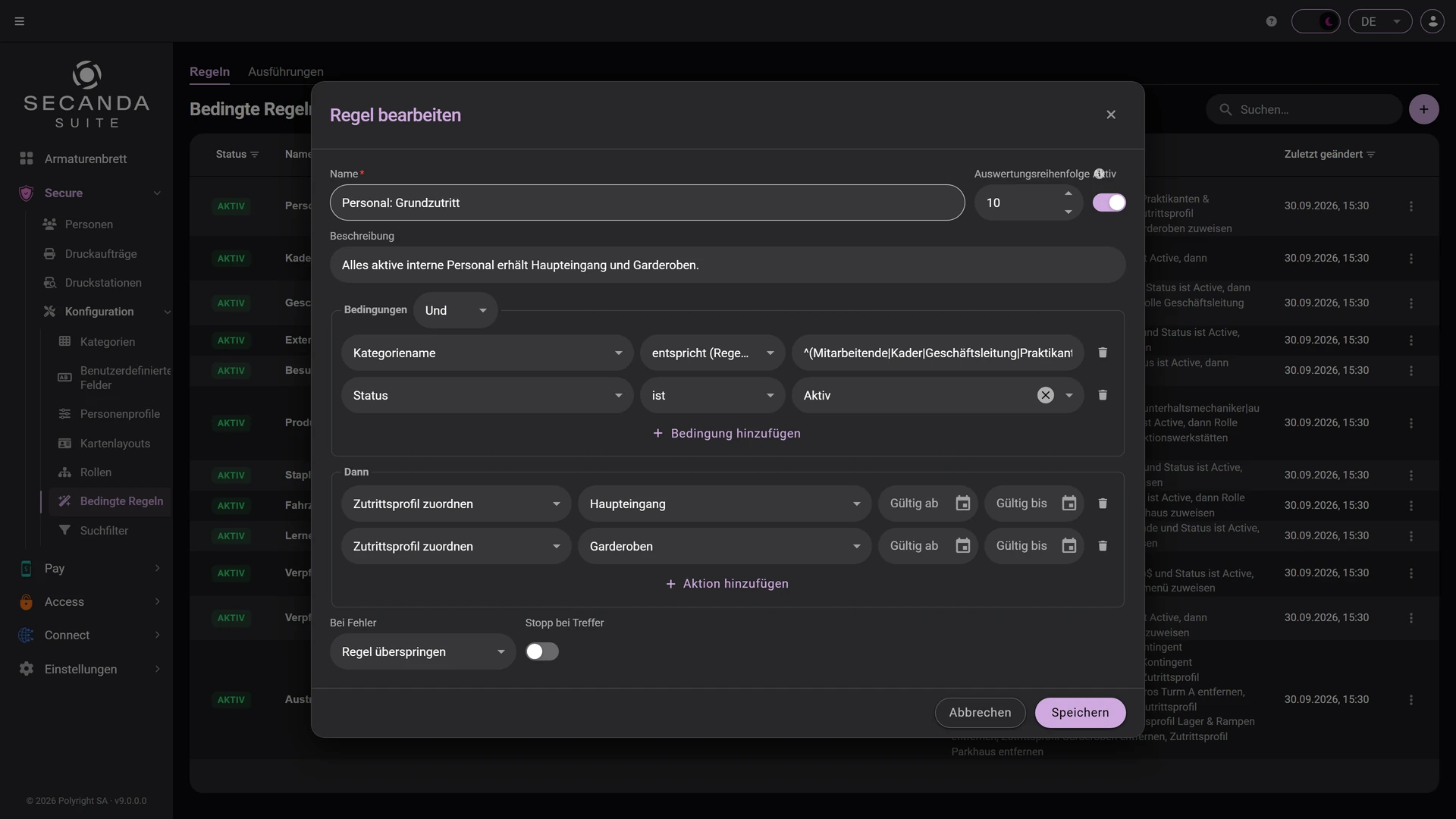
Task: Click the Name field Personal: Grundzutritt
Action: 647,202
